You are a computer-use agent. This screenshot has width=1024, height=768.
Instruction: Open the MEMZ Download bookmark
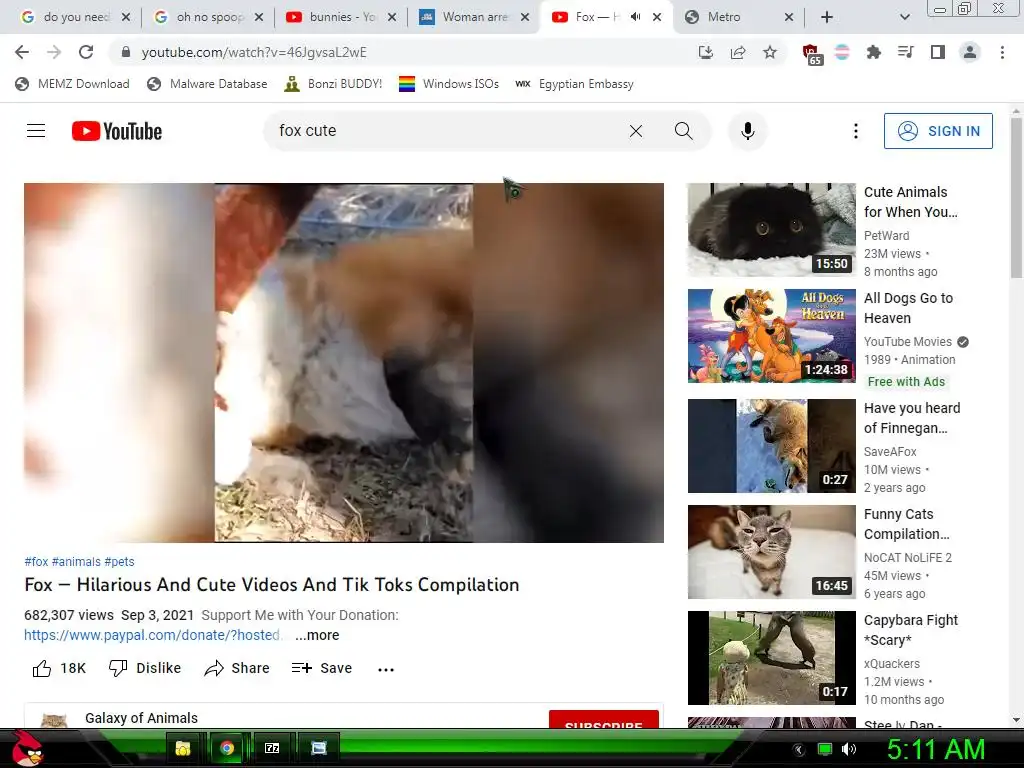[x=72, y=84]
